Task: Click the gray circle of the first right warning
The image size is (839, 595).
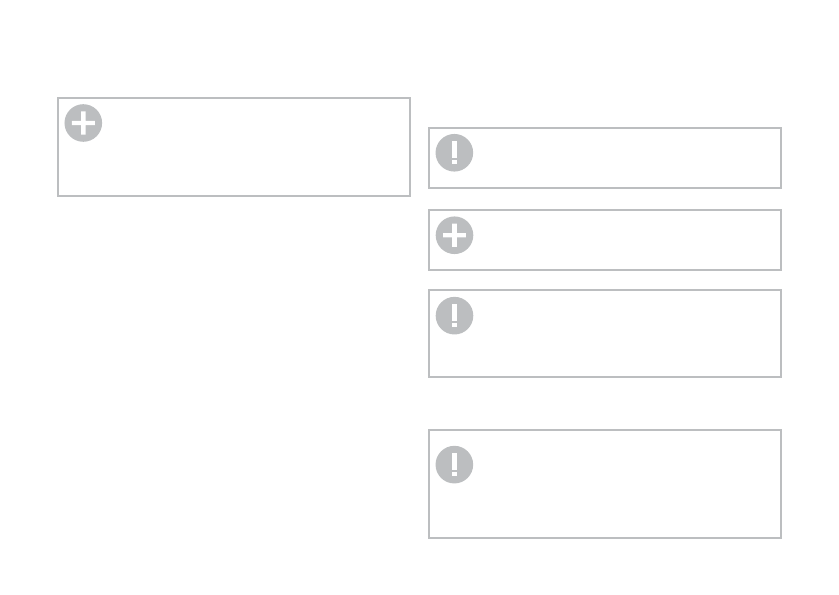Action: click(454, 153)
